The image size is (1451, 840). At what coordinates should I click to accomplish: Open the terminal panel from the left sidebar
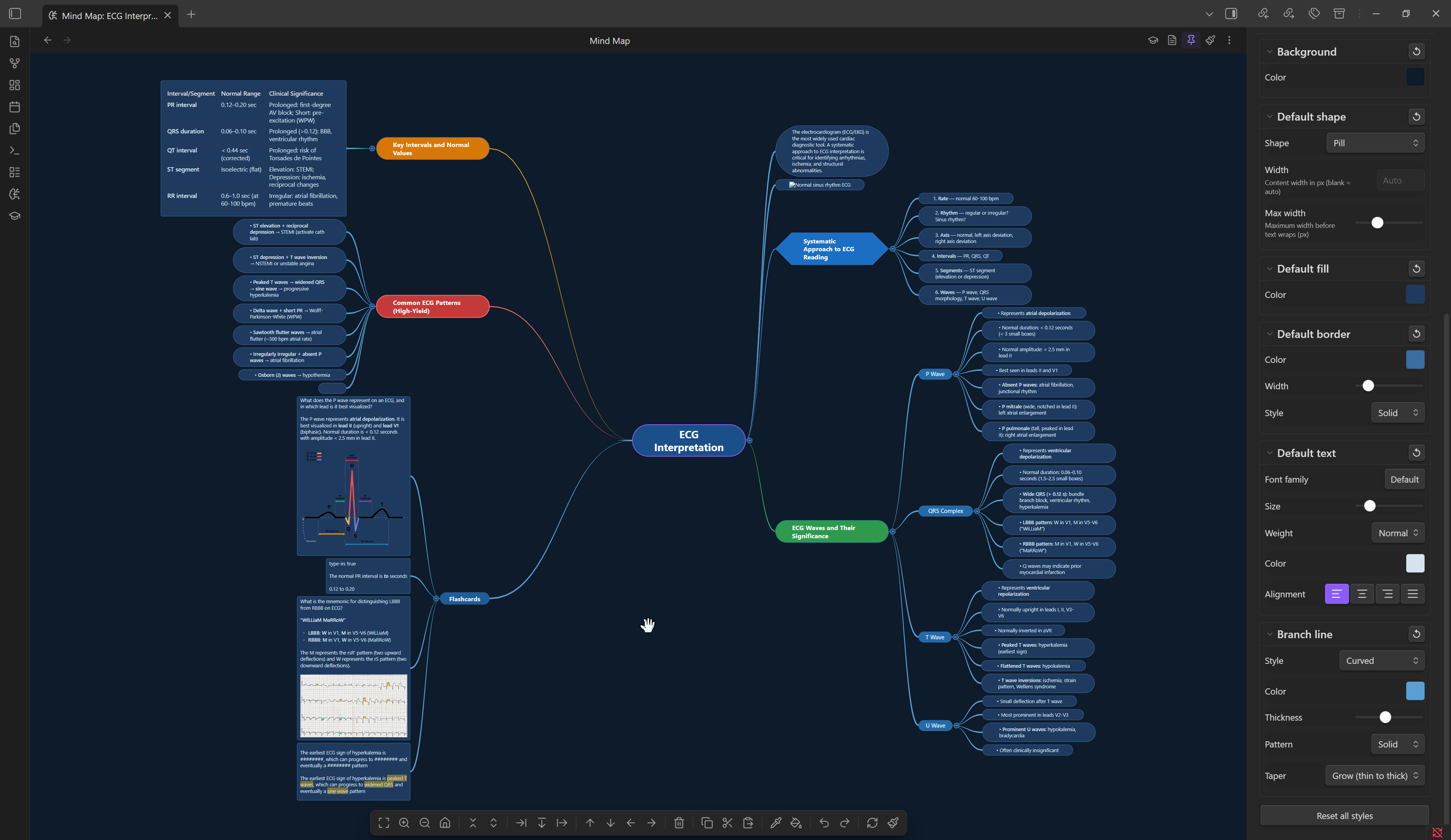[14, 150]
